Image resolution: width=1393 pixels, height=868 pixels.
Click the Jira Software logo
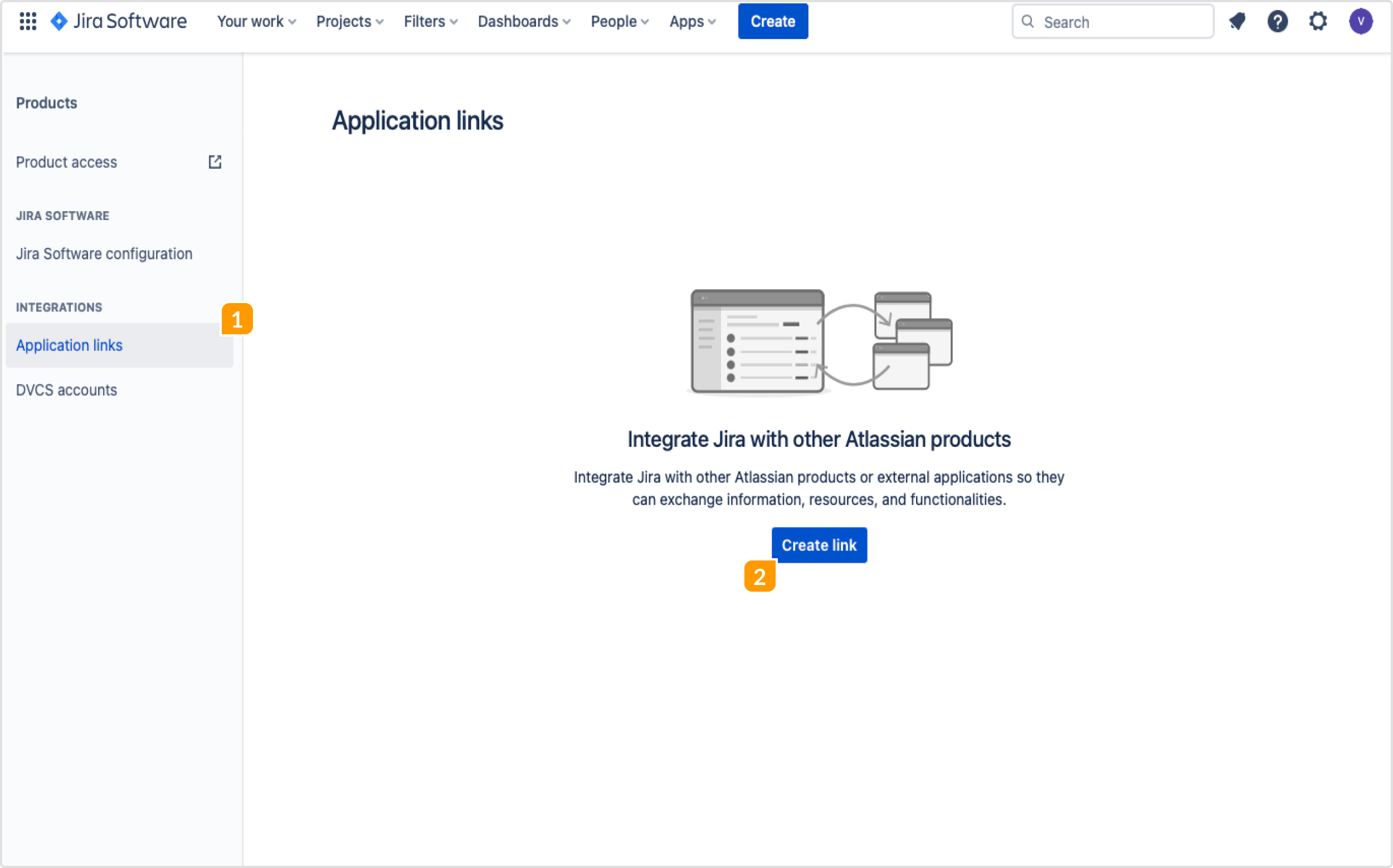[118, 21]
